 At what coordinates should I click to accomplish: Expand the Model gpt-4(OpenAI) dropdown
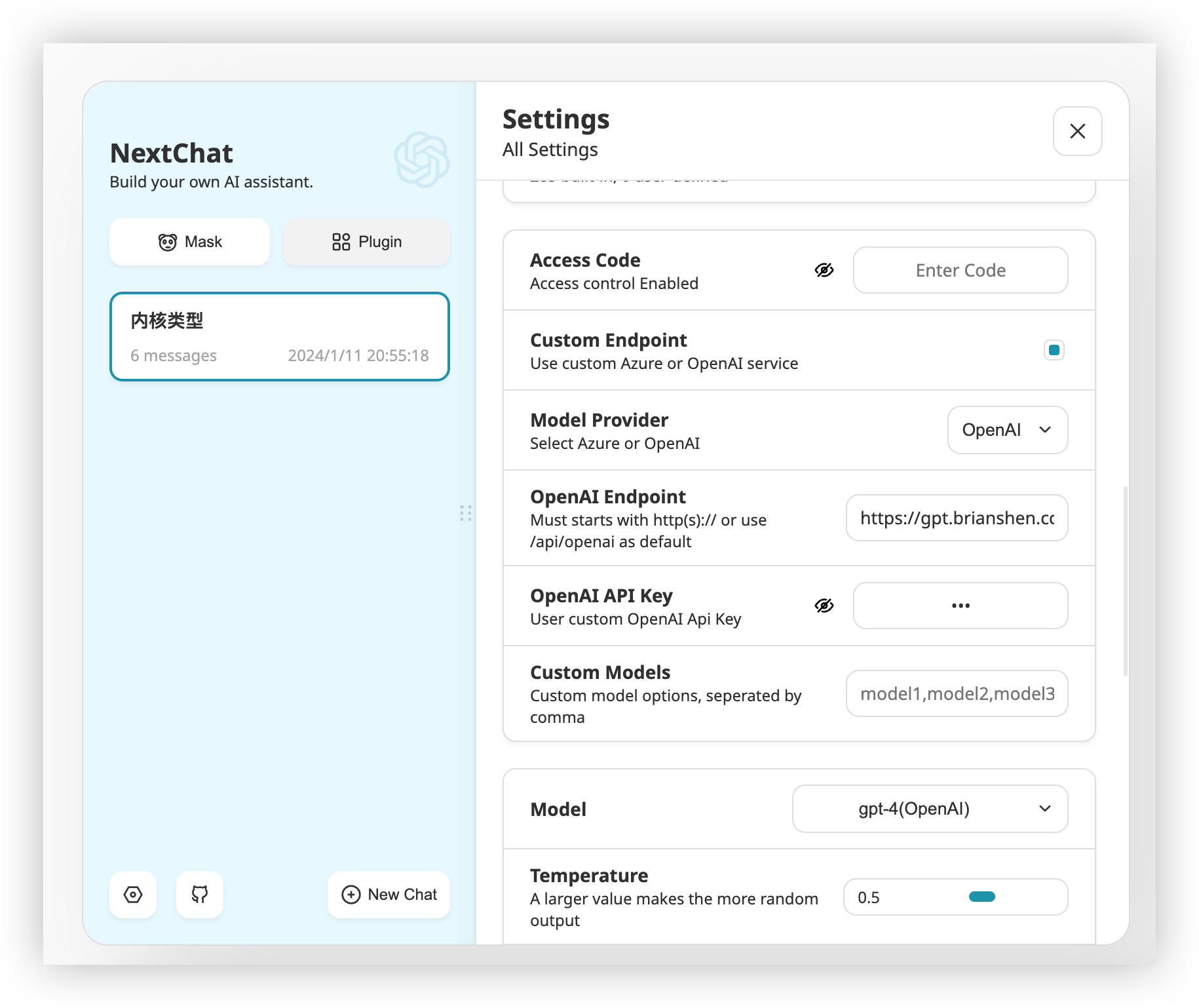click(x=930, y=809)
